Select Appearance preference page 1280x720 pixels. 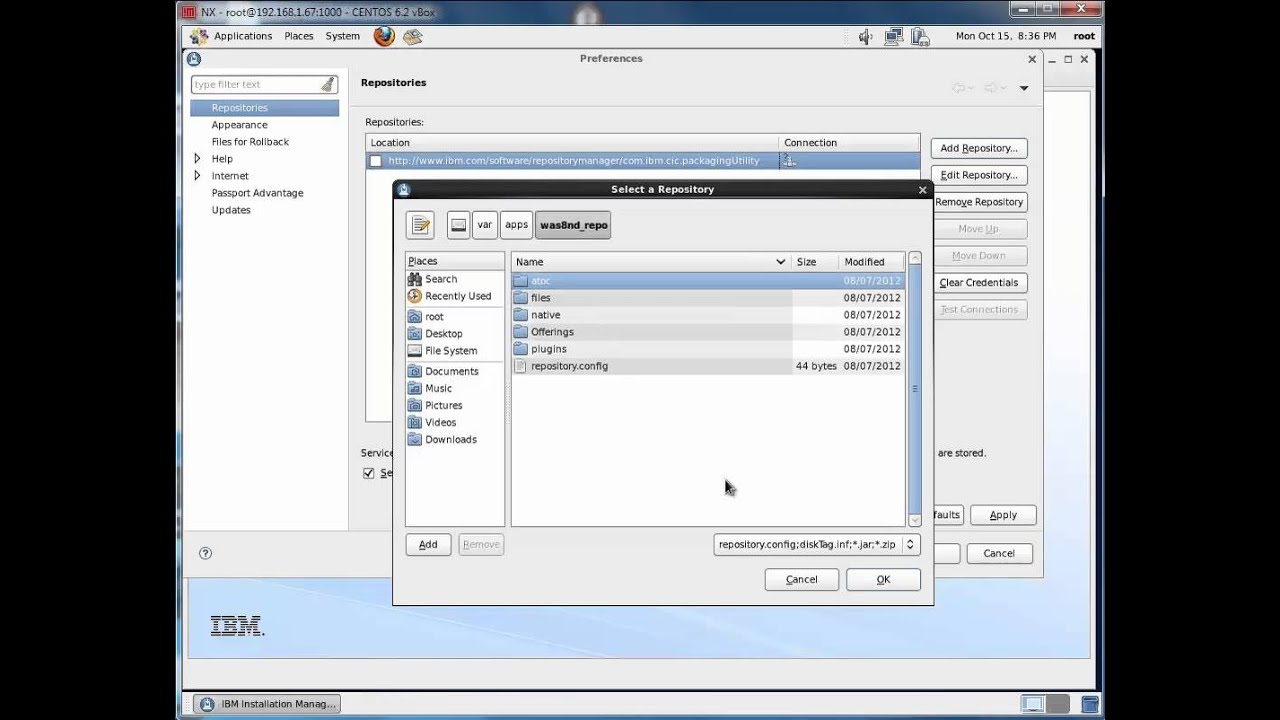239,125
